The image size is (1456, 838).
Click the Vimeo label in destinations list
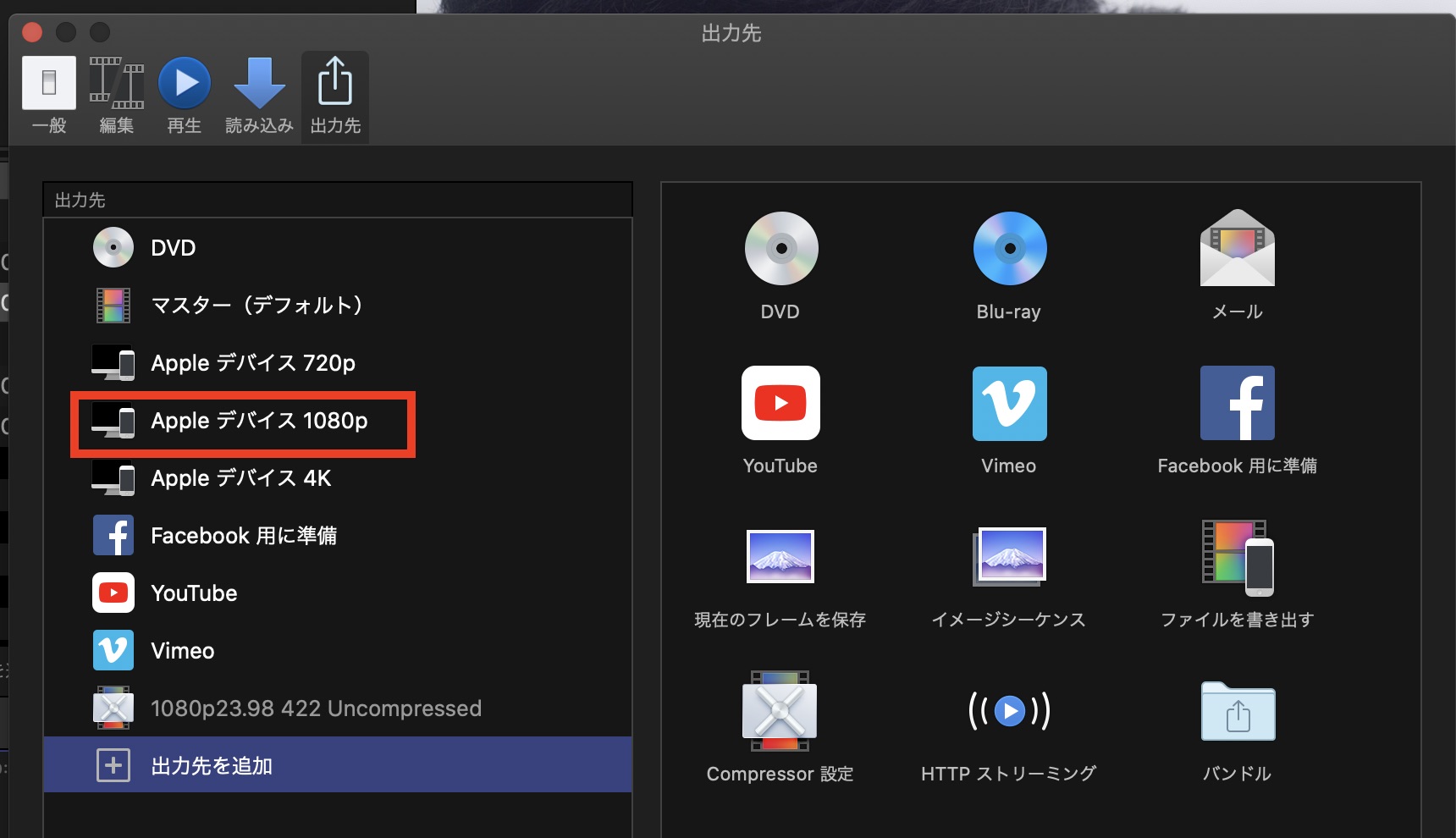pos(183,651)
